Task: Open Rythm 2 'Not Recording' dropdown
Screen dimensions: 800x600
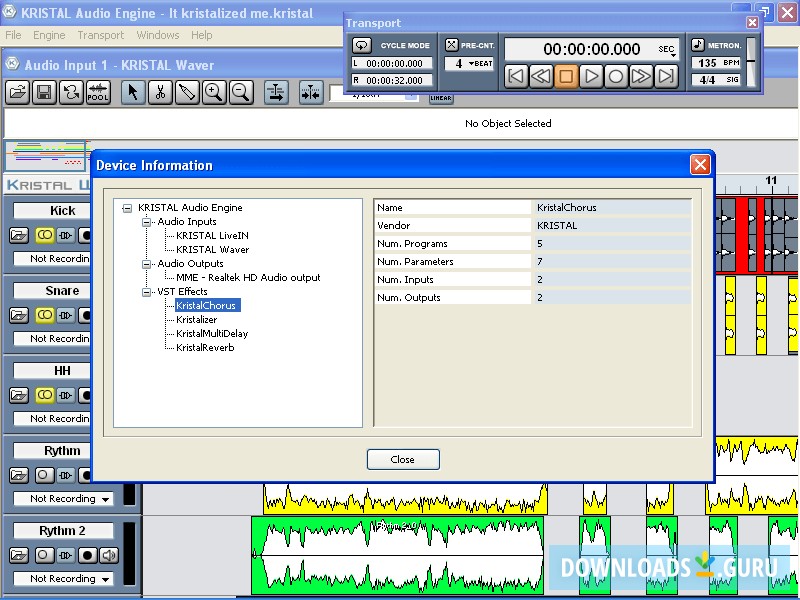Action: [x=64, y=579]
